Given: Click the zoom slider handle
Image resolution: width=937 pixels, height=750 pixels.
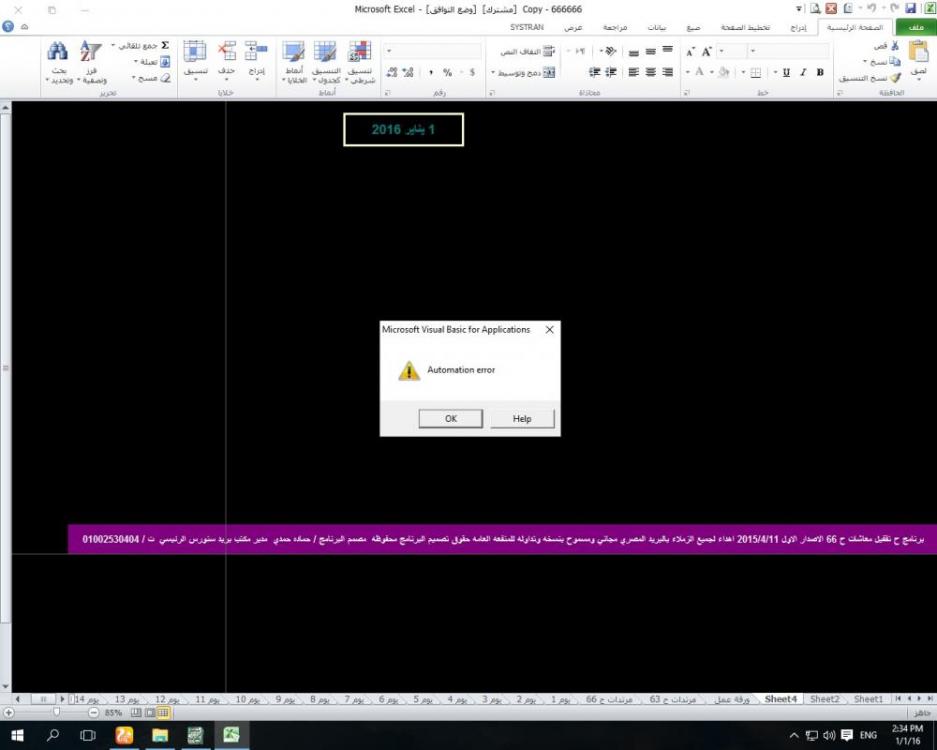Looking at the screenshot, I should point(56,712).
